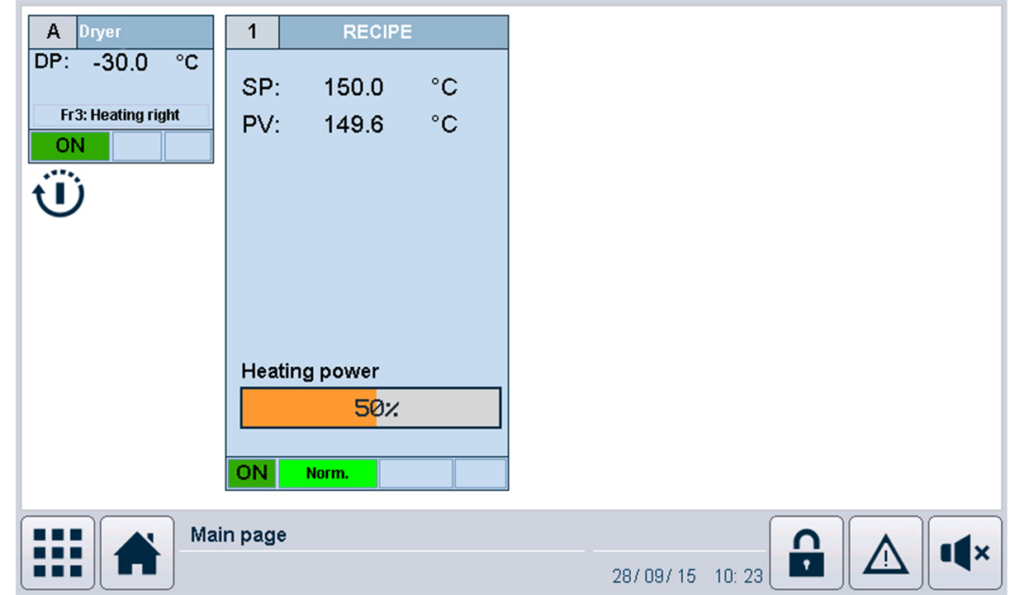Select the number 1 zone label
Screen dimensions: 1024x595
point(252,32)
